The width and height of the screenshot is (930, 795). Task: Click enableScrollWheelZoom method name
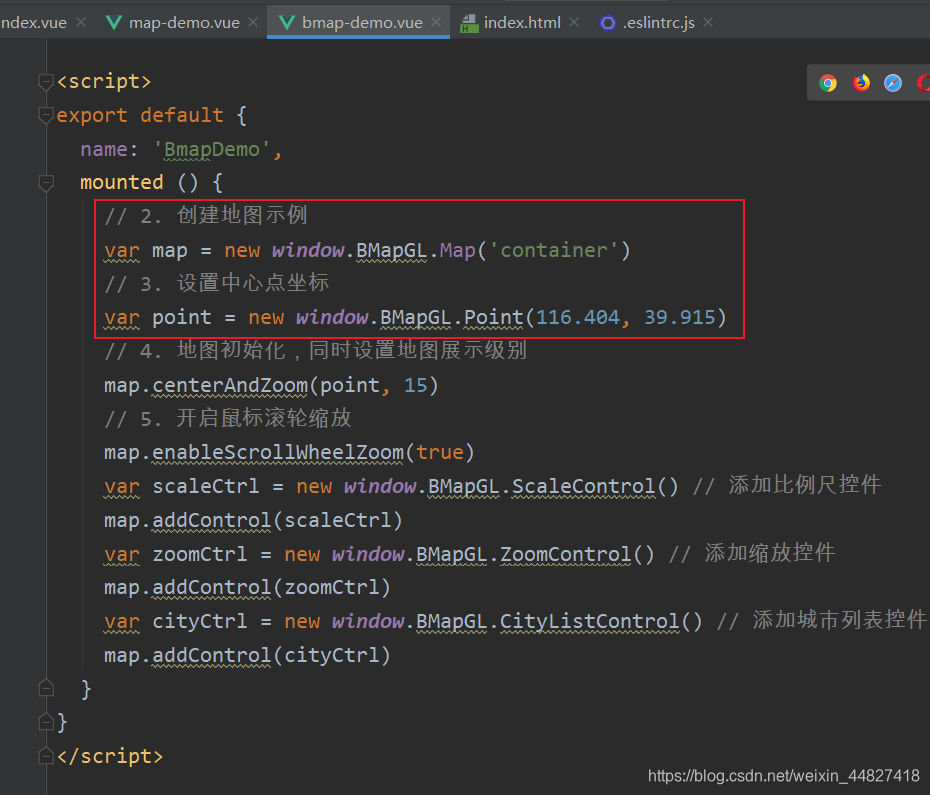click(278, 453)
